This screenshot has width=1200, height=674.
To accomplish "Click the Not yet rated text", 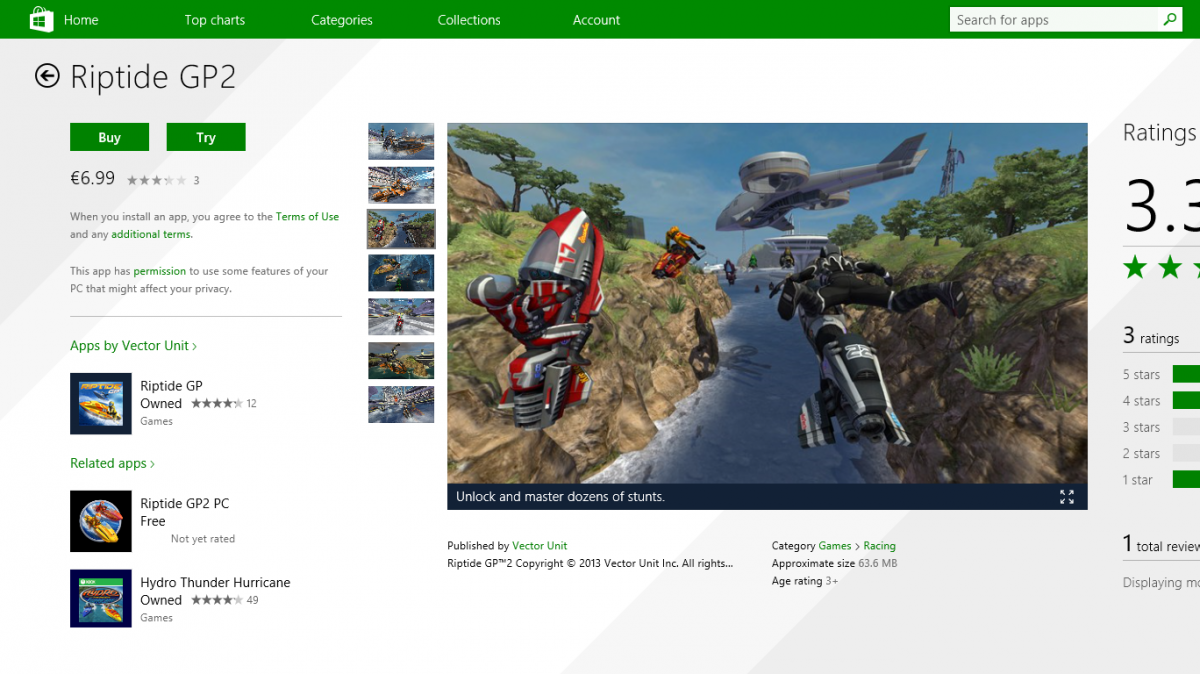I will 203,539.
